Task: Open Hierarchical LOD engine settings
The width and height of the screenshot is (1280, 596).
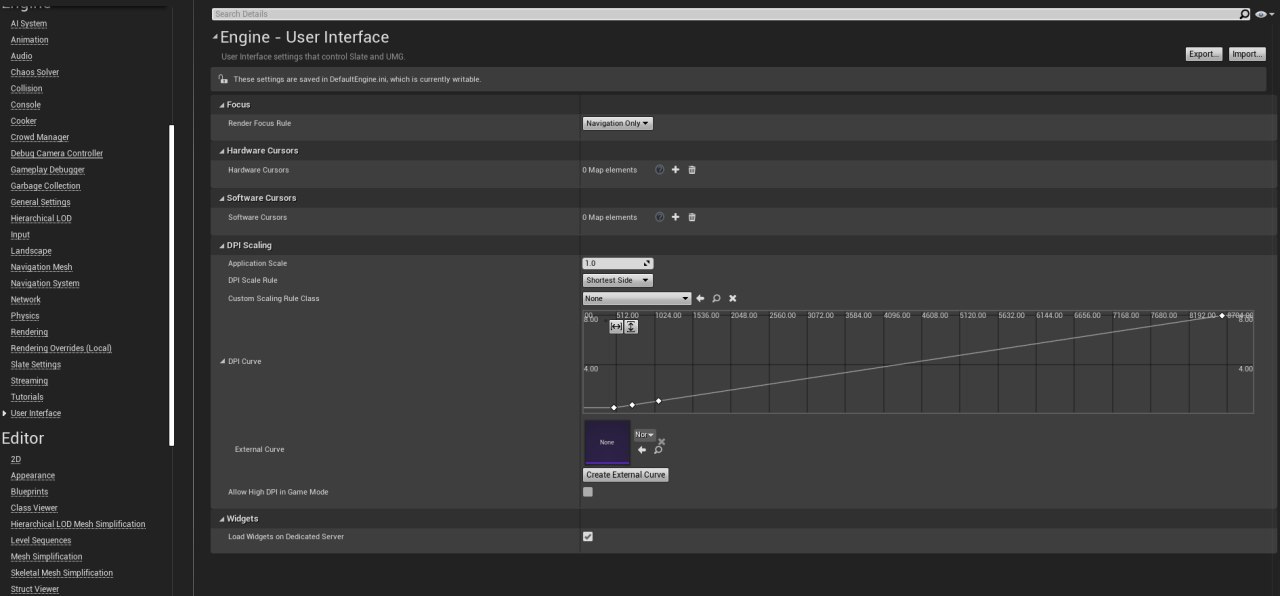Action: point(41,219)
